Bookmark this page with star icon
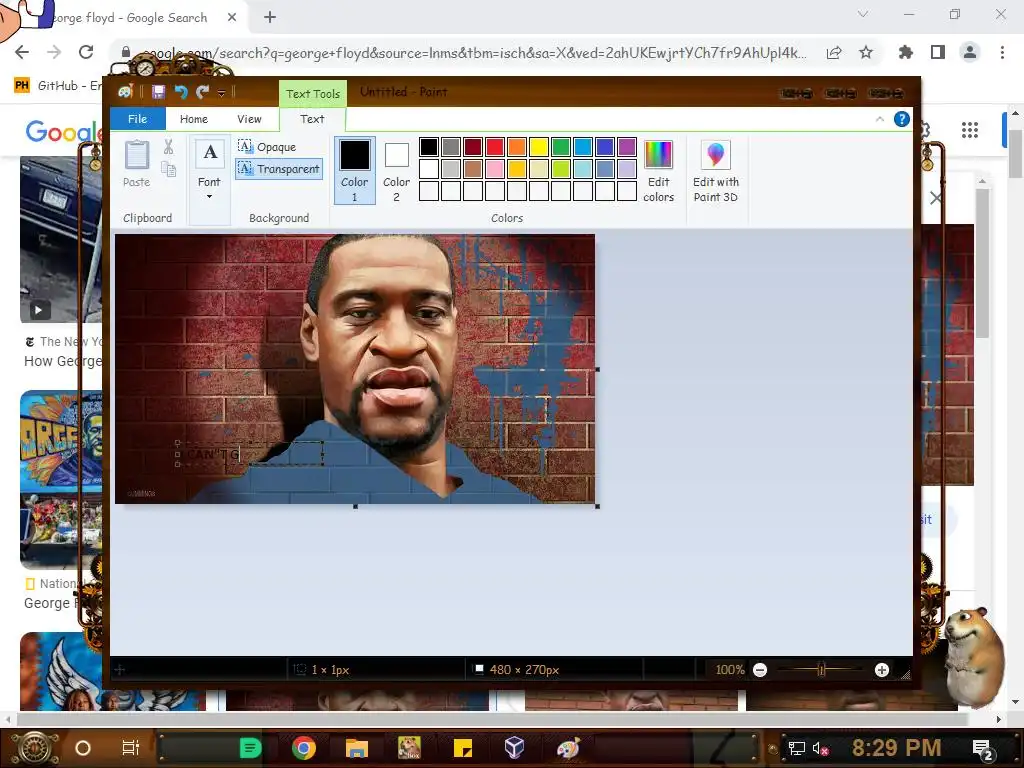 [x=866, y=53]
